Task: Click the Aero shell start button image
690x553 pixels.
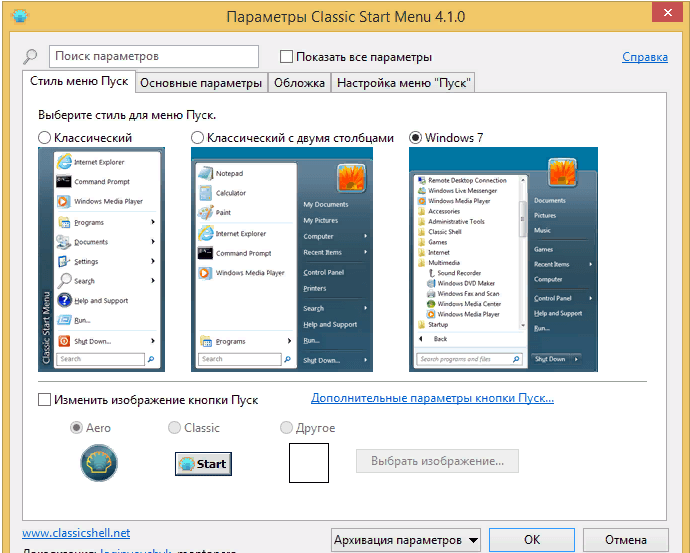Action: (x=99, y=463)
